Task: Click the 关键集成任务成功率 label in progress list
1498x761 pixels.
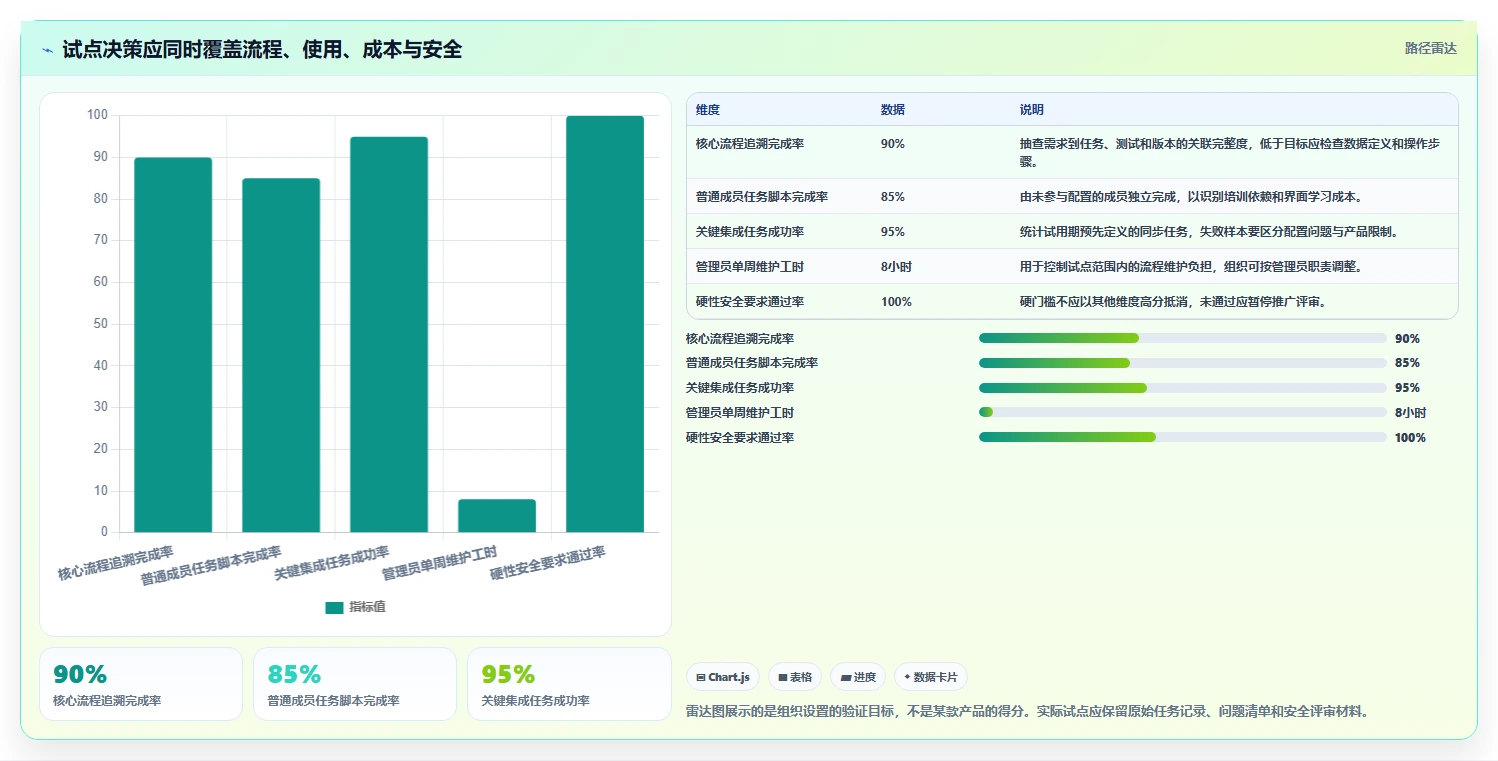Action: [x=740, y=388]
